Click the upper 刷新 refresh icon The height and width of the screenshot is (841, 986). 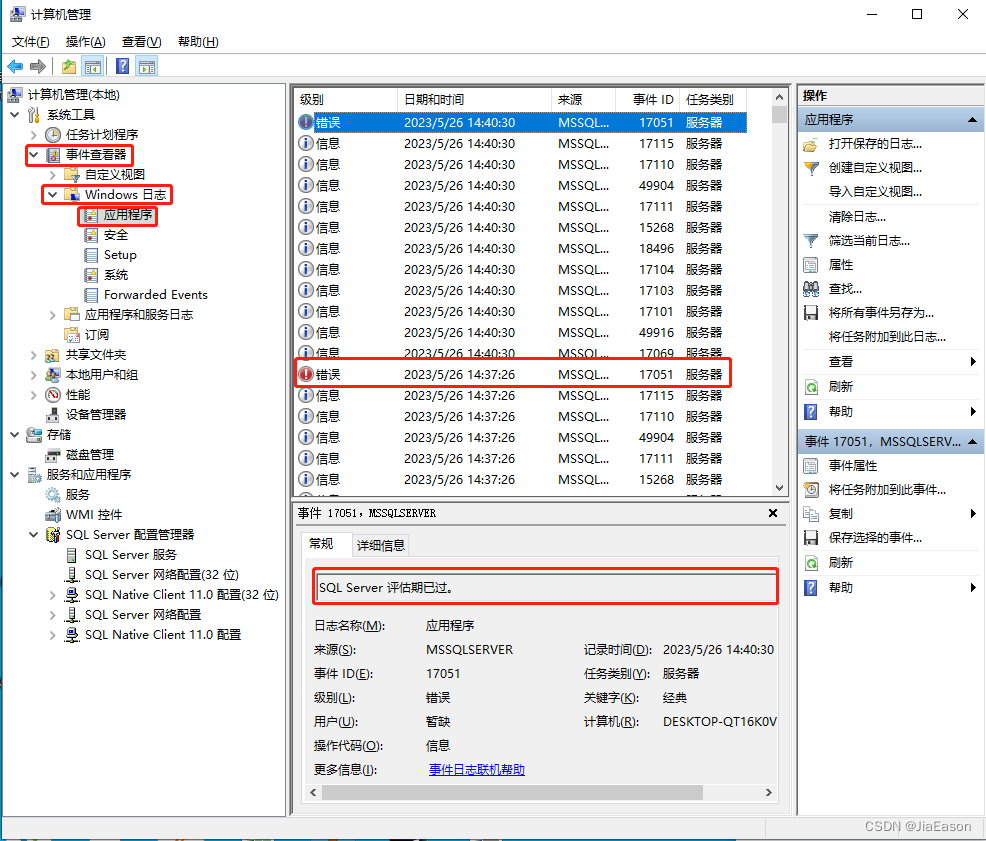tap(811, 387)
